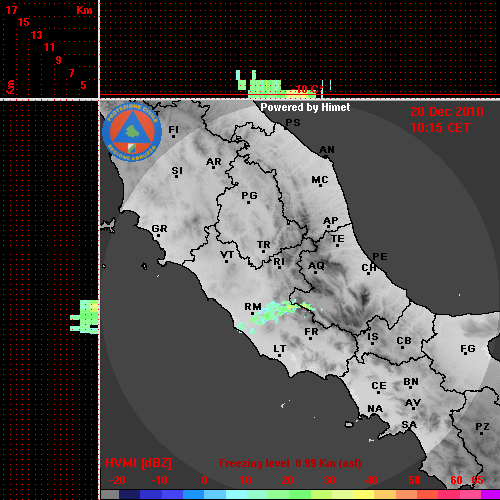The image size is (500, 500).
Task: Click the MC city label
Action: (320, 180)
